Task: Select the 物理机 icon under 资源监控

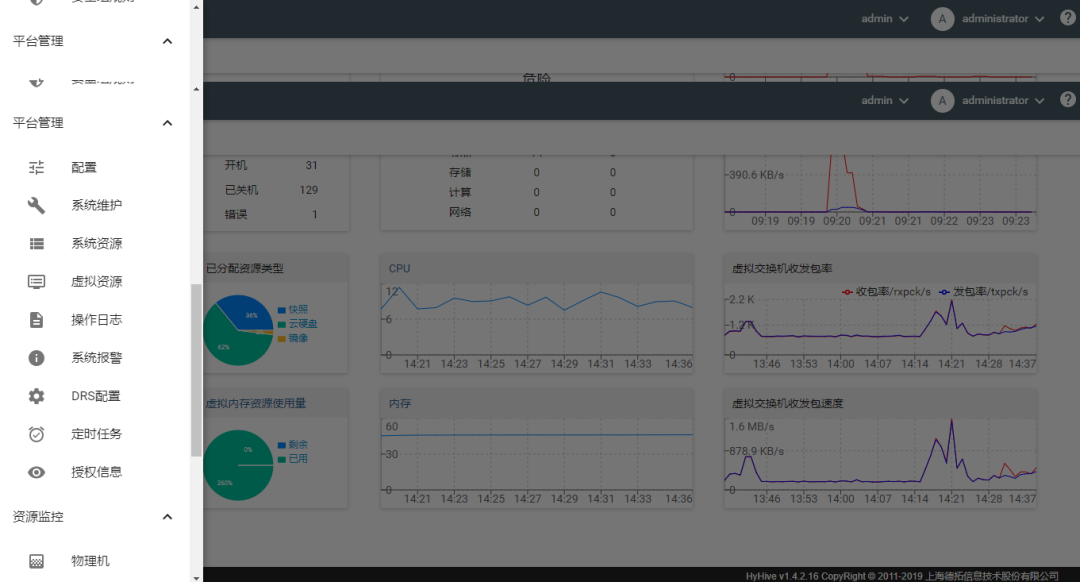Action: [x=37, y=561]
